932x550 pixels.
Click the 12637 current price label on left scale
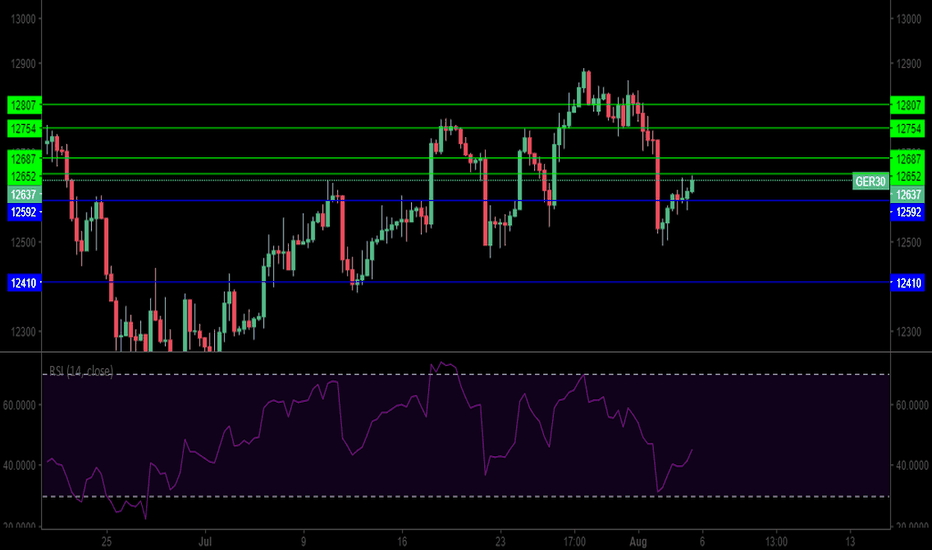24,194
